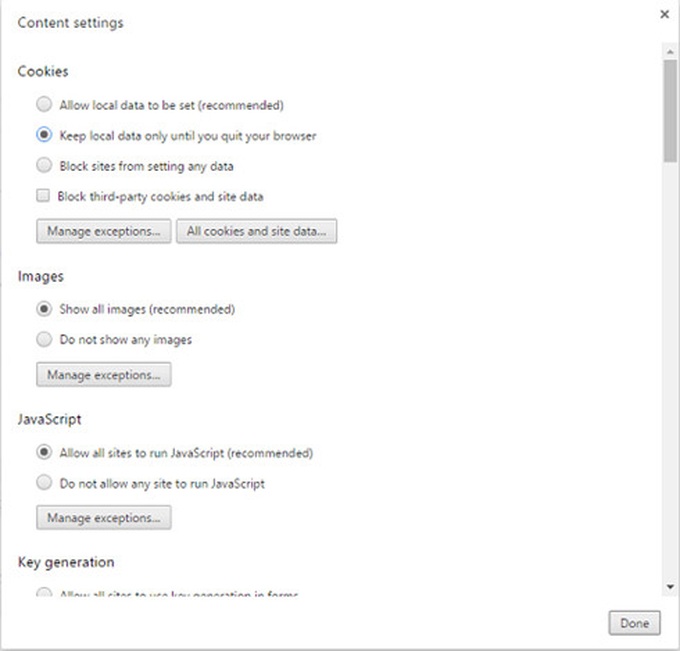The image size is (680, 651).
Task: Select the partially visible Key generation radio option
Action: (x=44, y=592)
